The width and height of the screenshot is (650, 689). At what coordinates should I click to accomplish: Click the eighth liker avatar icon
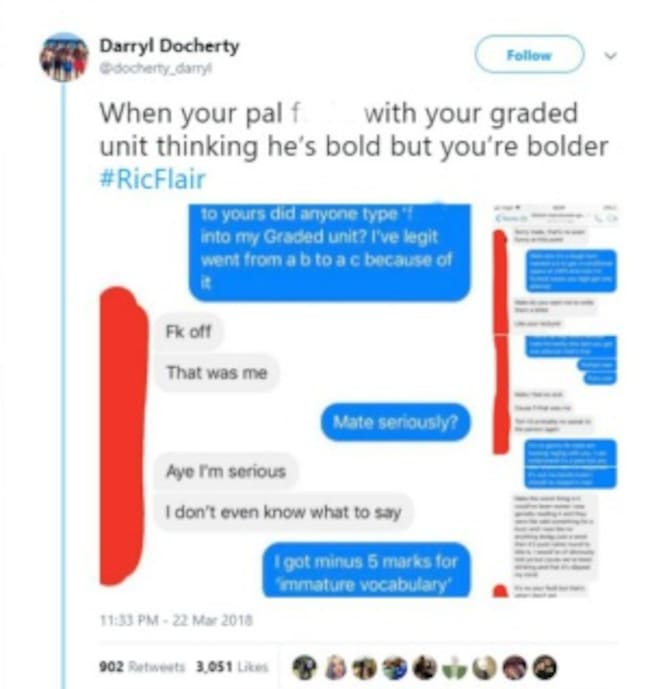tap(515, 667)
